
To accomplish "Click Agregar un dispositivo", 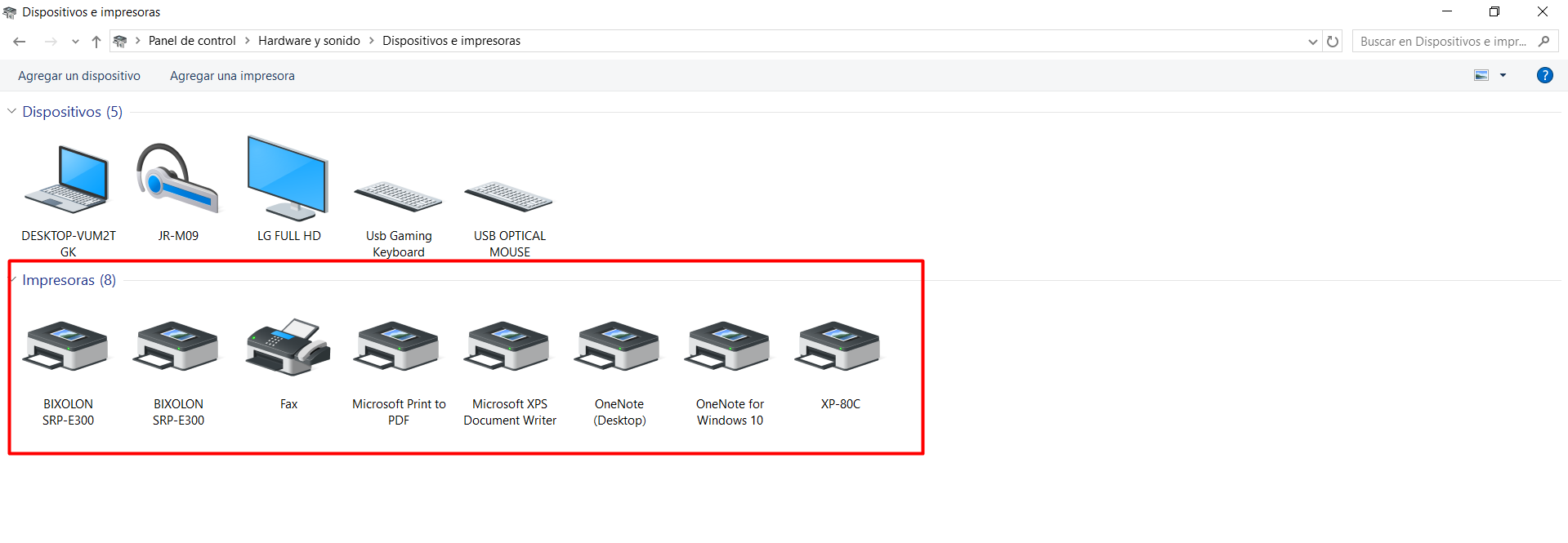I will tap(79, 76).
